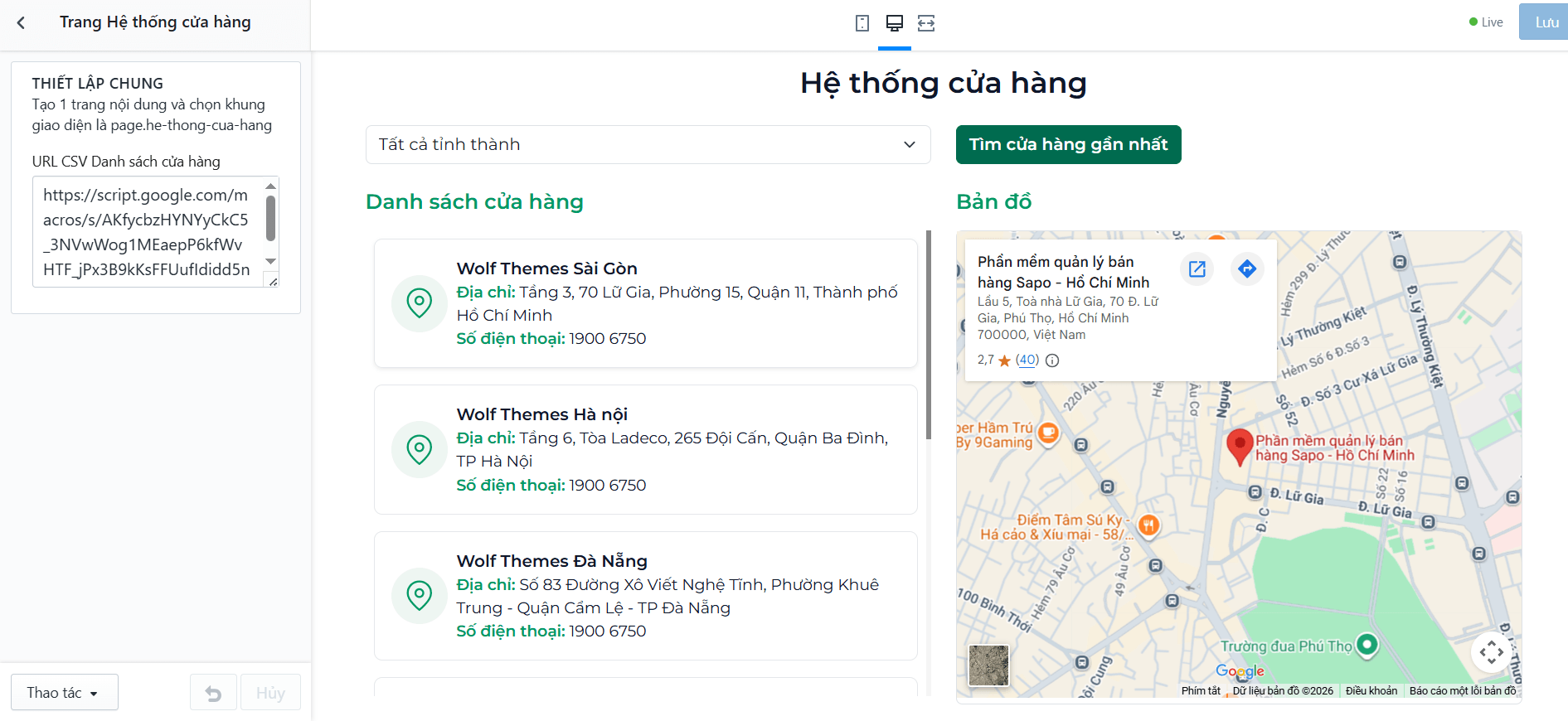Click the store list scrollbar
1568x721 pixels.
click(929, 335)
